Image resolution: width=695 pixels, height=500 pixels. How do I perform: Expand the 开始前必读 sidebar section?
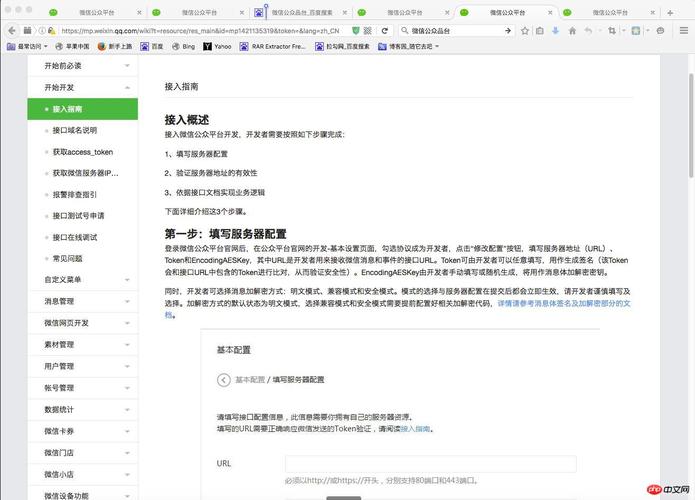click(83, 66)
